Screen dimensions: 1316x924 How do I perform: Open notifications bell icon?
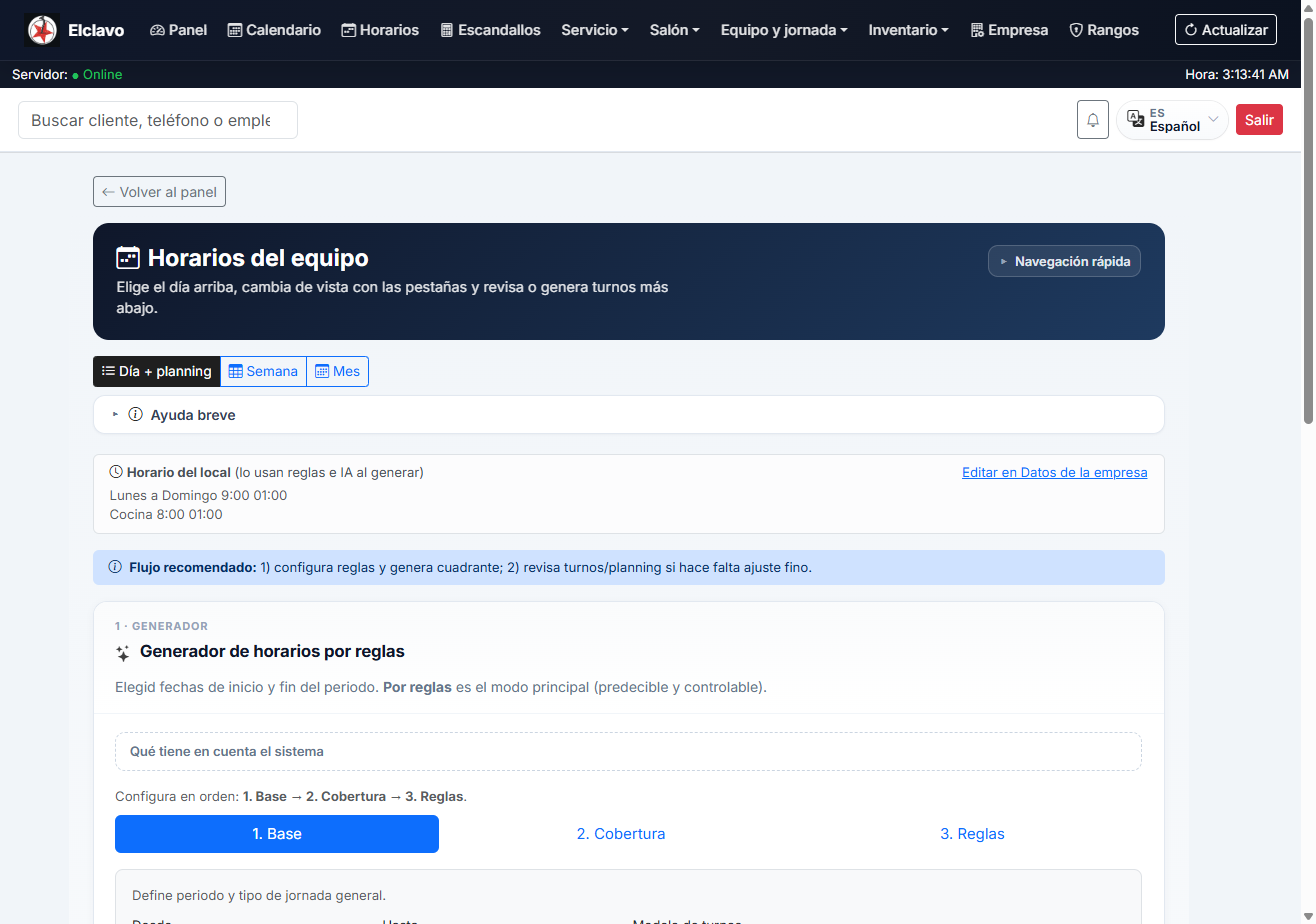pyautogui.click(x=1093, y=120)
